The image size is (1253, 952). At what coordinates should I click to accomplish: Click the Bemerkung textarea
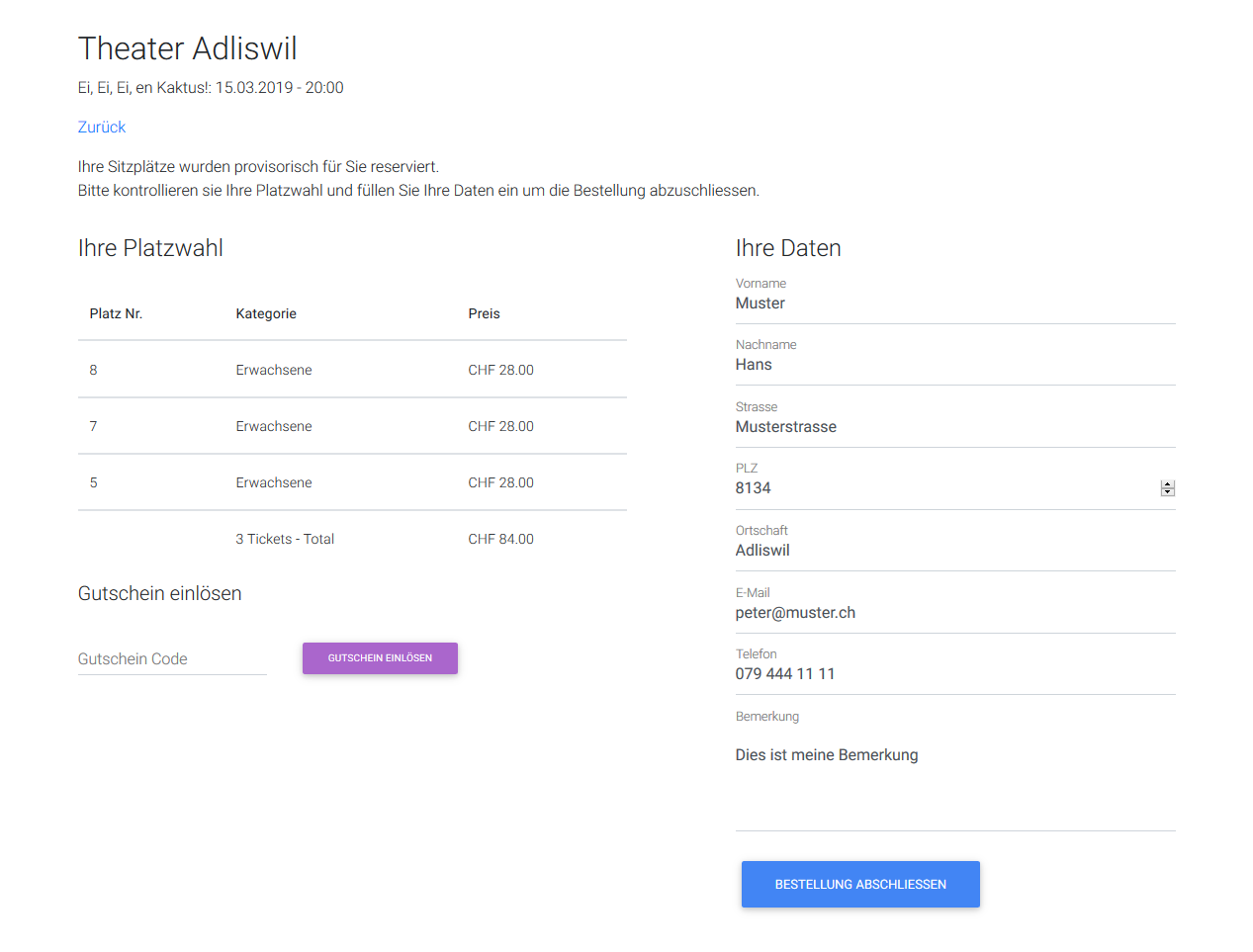(955, 781)
